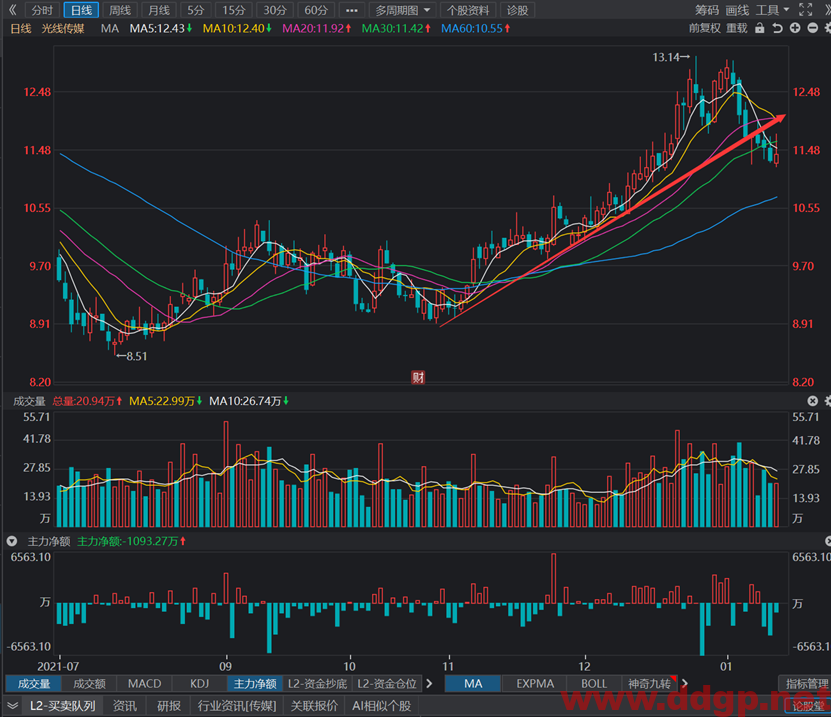Screen dimensions: 831x717
Task: Open the 行业资讯[传媒] tab
Action: 237,706
